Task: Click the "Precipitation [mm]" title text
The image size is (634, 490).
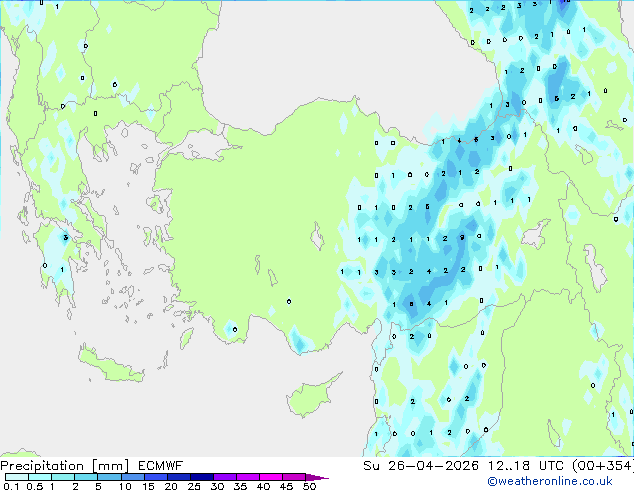Action: 64,466
